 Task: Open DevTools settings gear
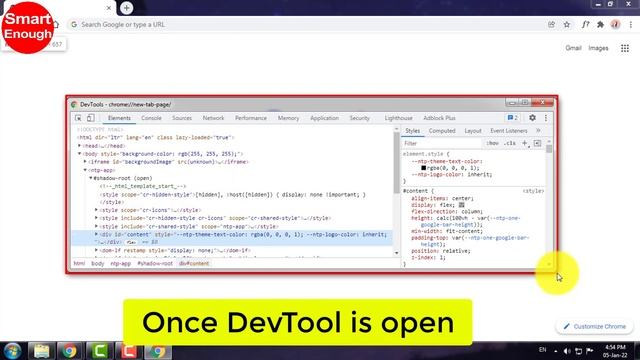[532, 118]
